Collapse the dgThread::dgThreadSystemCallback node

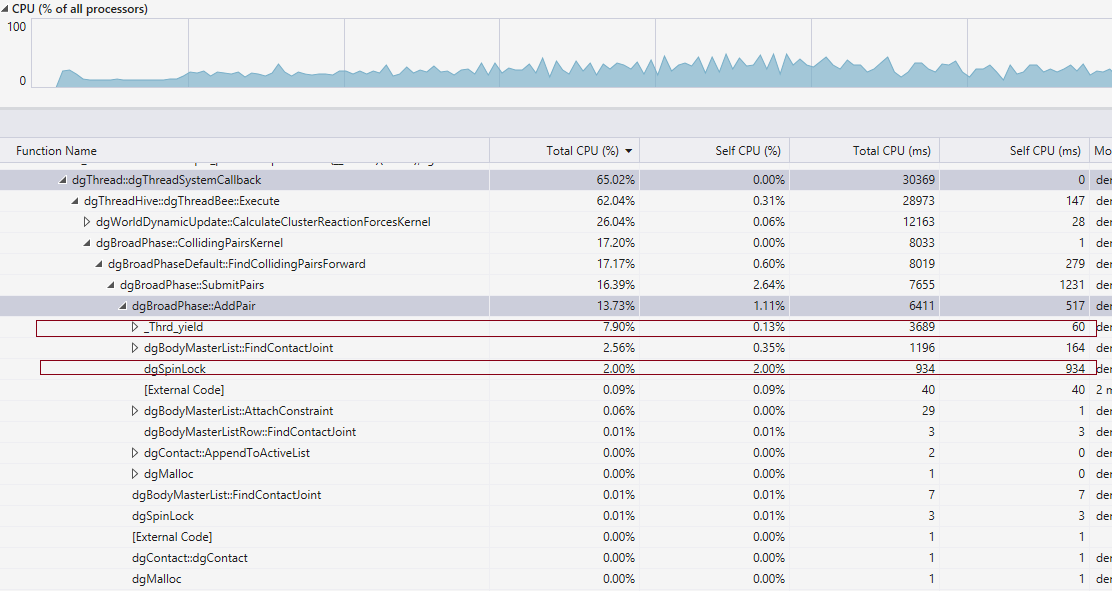tap(63, 180)
